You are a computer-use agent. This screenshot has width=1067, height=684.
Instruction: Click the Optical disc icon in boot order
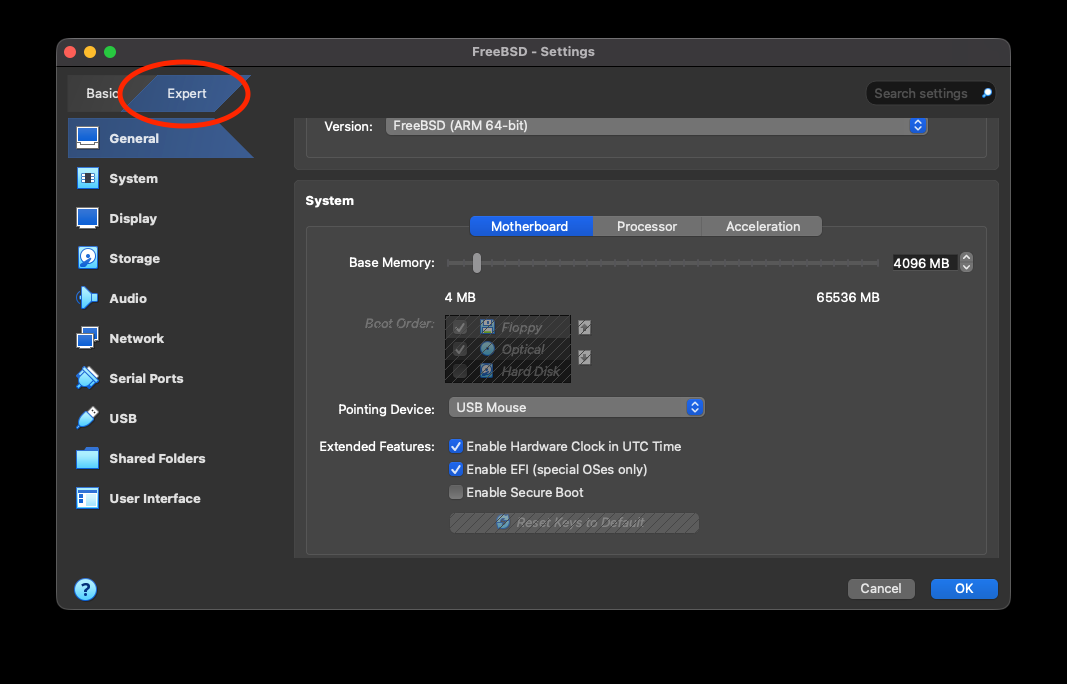pyautogui.click(x=487, y=349)
